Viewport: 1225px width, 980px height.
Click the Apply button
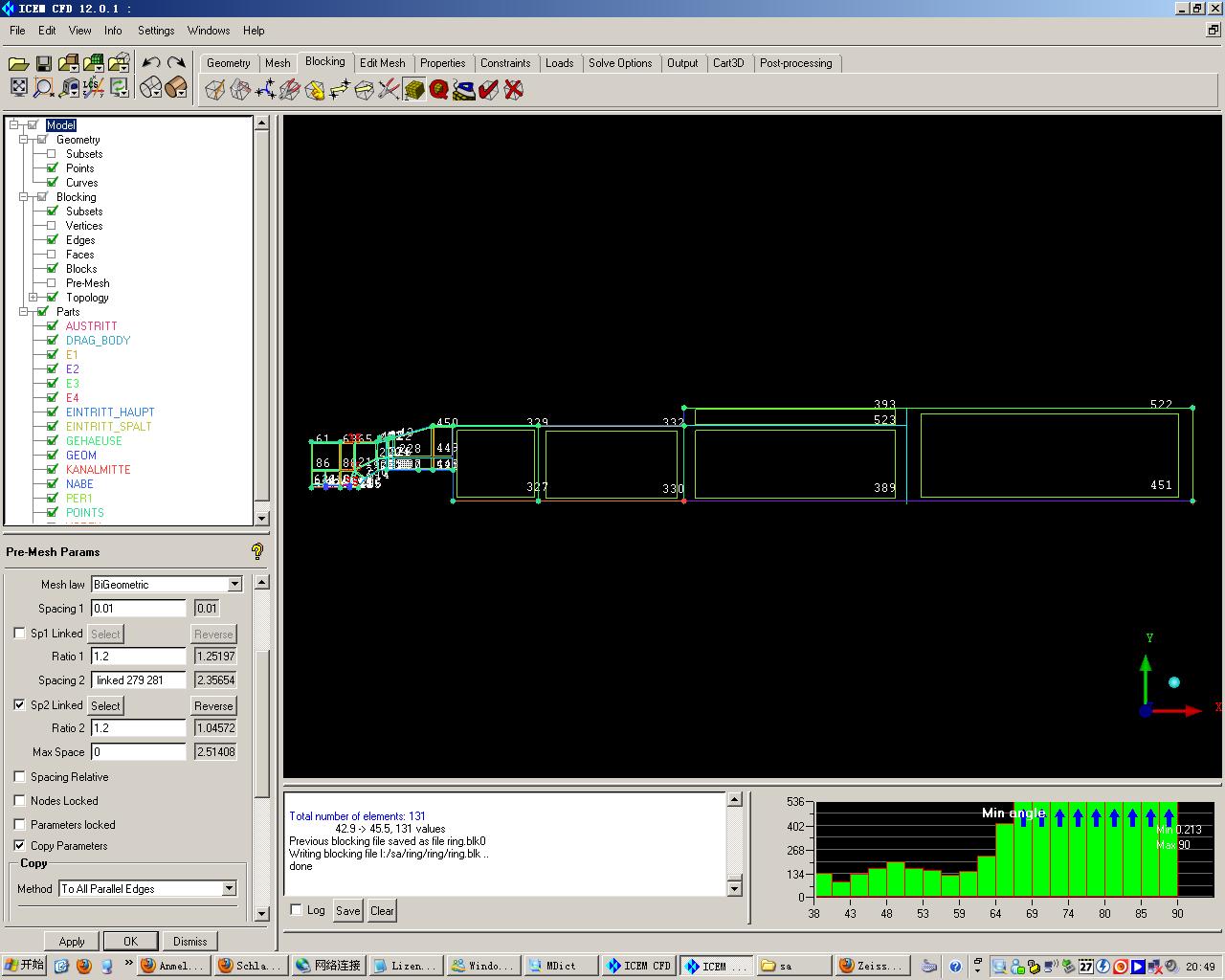click(72, 941)
